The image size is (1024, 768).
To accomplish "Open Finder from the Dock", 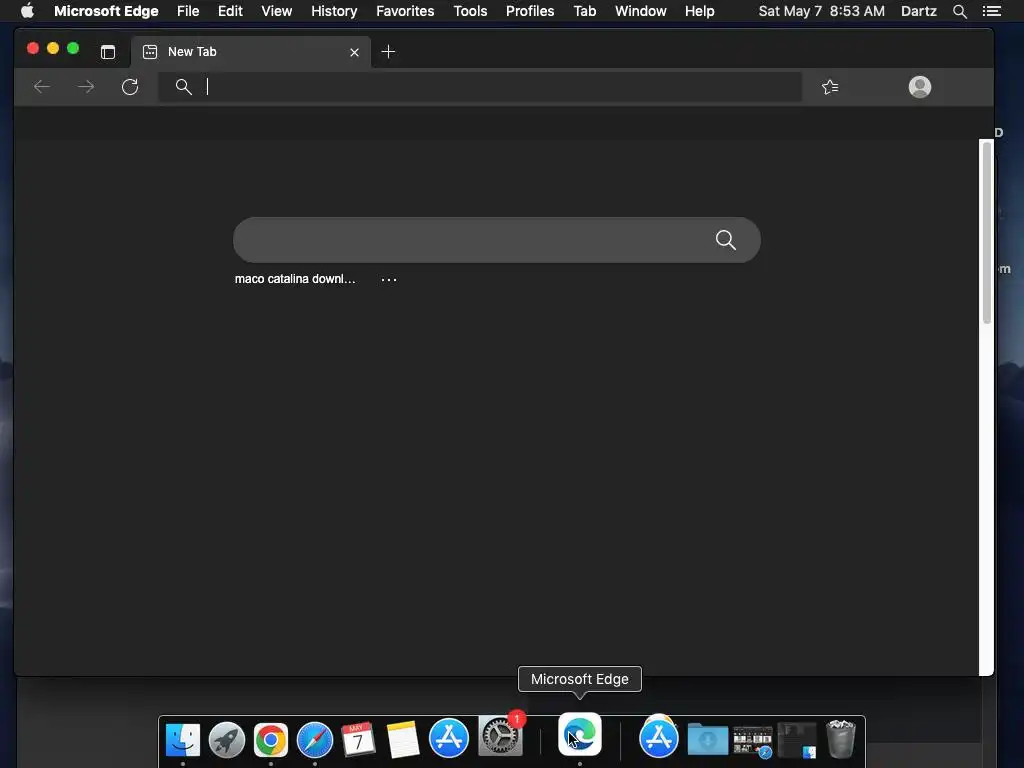I will click(183, 739).
